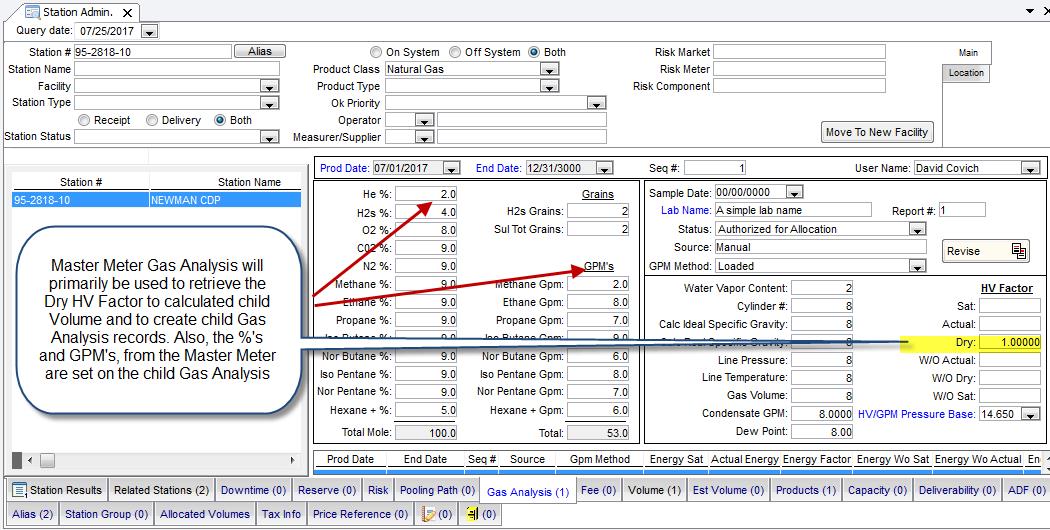Image resolution: width=1050 pixels, height=530 pixels.
Task: Click the right scroll arrow under station list
Action: pyautogui.click(x=293, y=461)
